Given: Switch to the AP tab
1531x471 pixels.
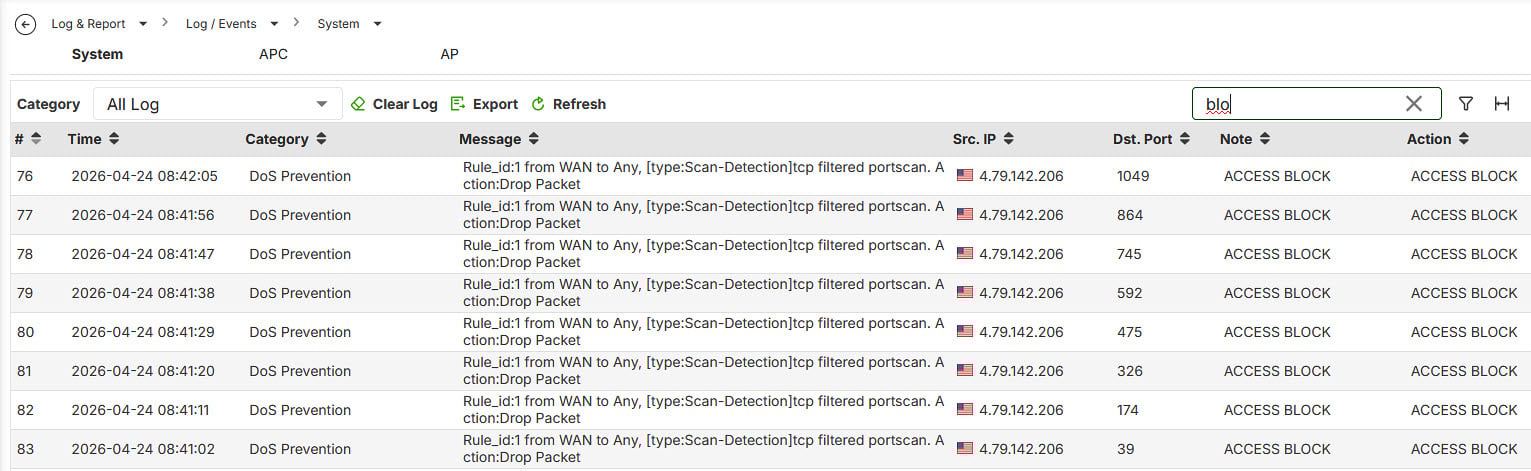Looking at the screenshot, I should point(449,54).
